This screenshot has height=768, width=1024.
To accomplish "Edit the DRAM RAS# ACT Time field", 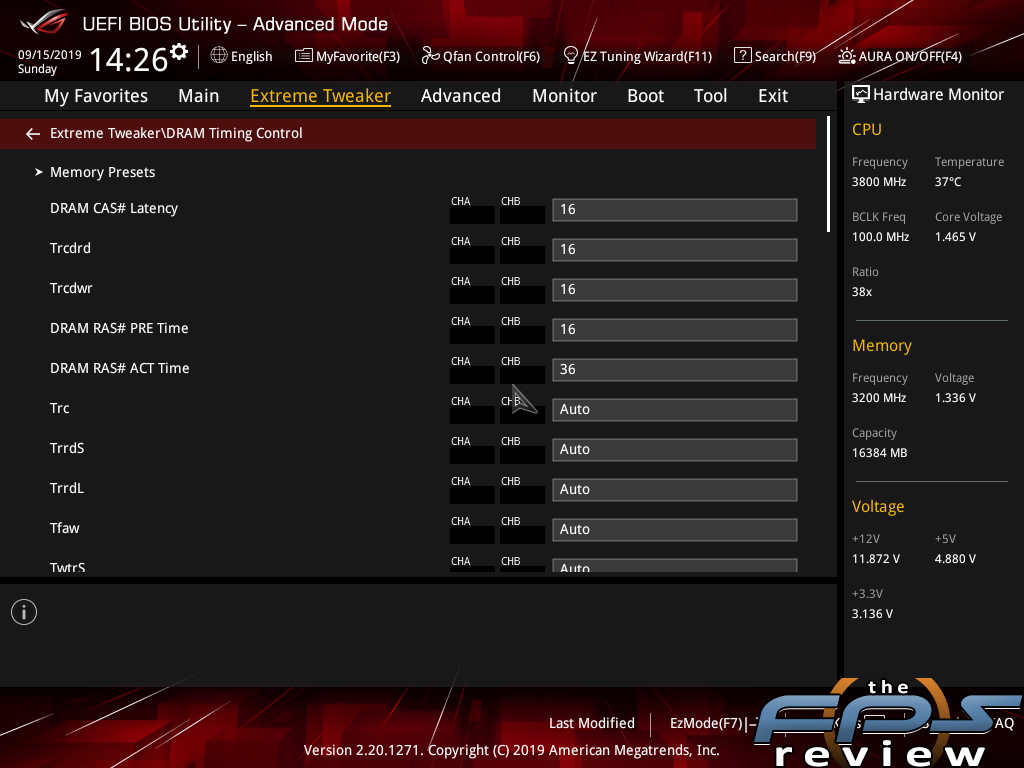I will (x=675, y=370).
